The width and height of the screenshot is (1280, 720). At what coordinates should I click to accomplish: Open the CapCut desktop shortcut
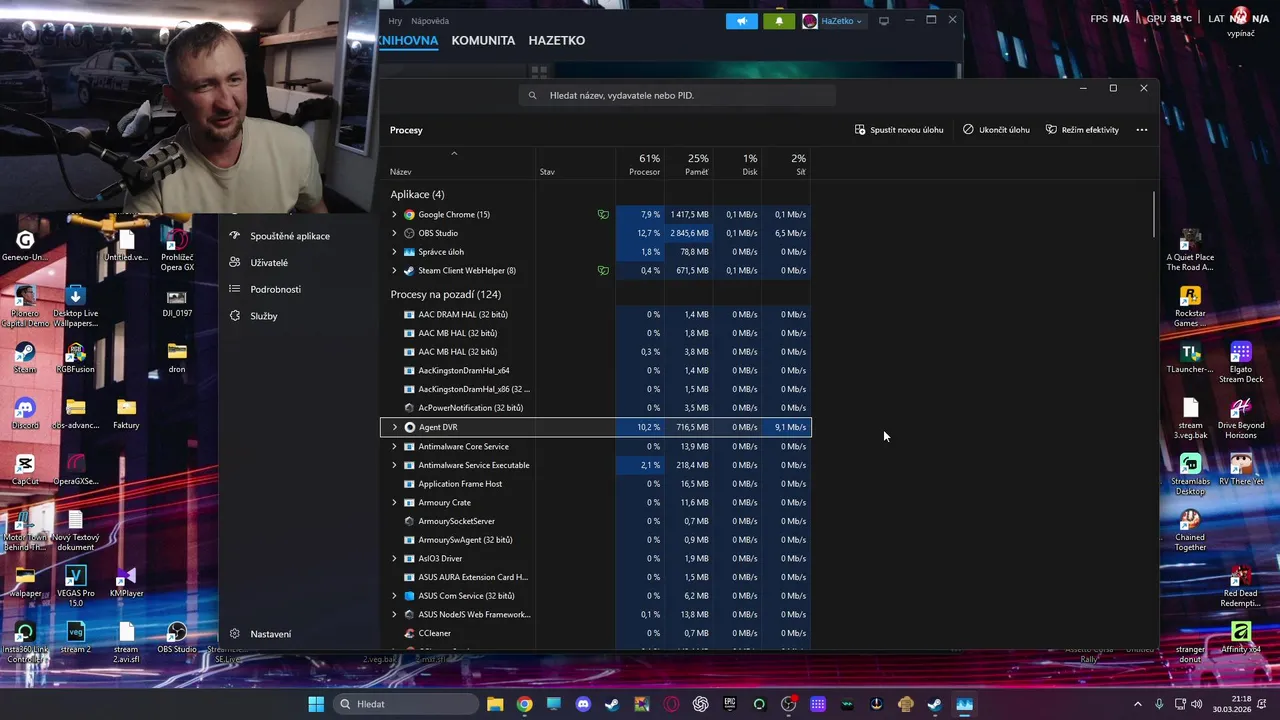click(25, 470)
